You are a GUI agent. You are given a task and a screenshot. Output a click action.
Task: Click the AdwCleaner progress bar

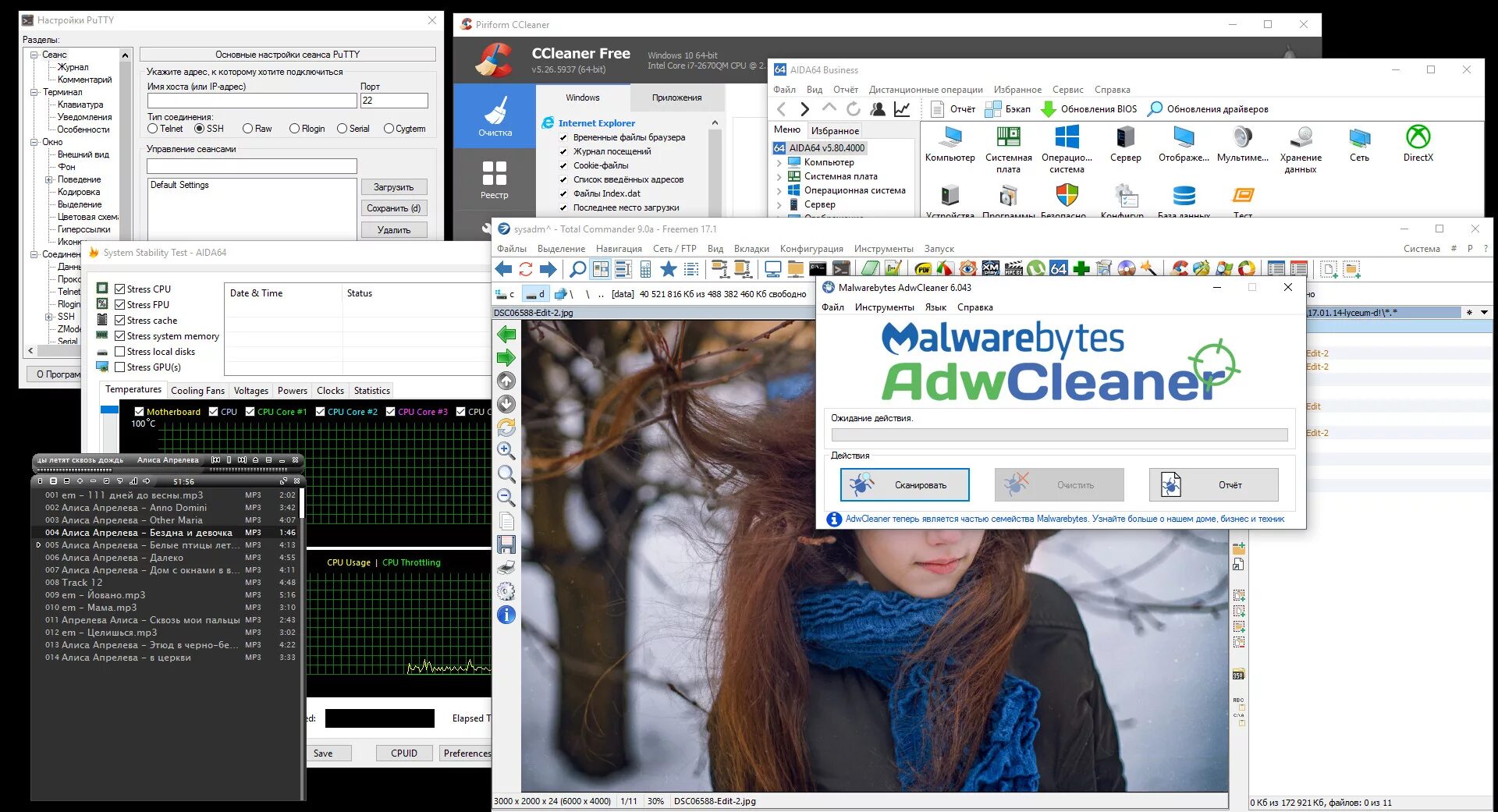point(1060,435)
